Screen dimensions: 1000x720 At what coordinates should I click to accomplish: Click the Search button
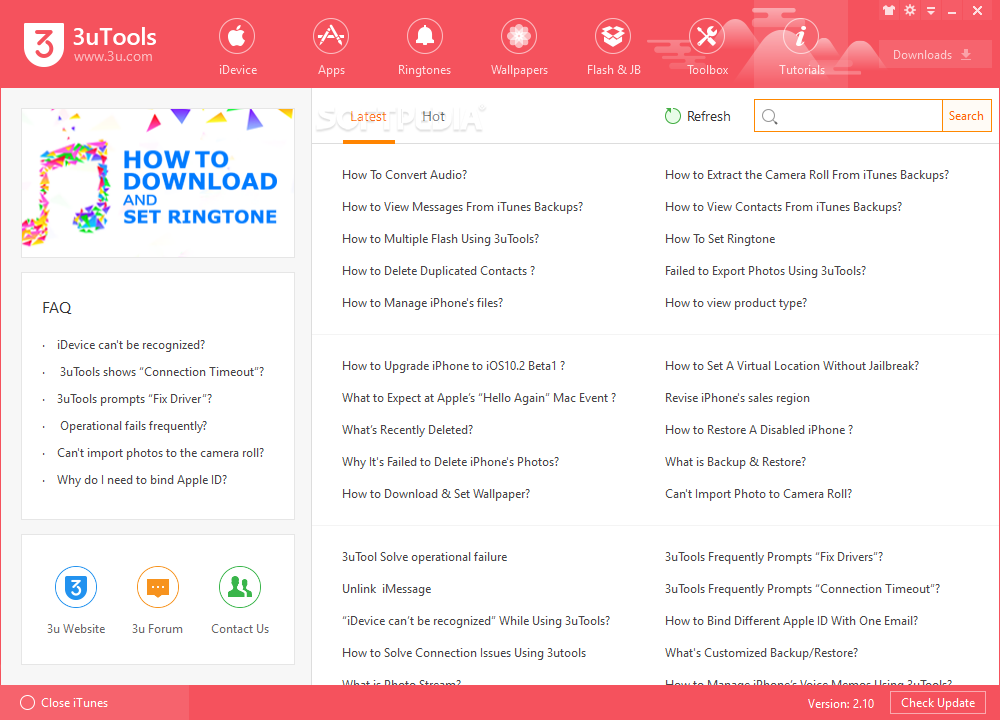click(966, 115)
